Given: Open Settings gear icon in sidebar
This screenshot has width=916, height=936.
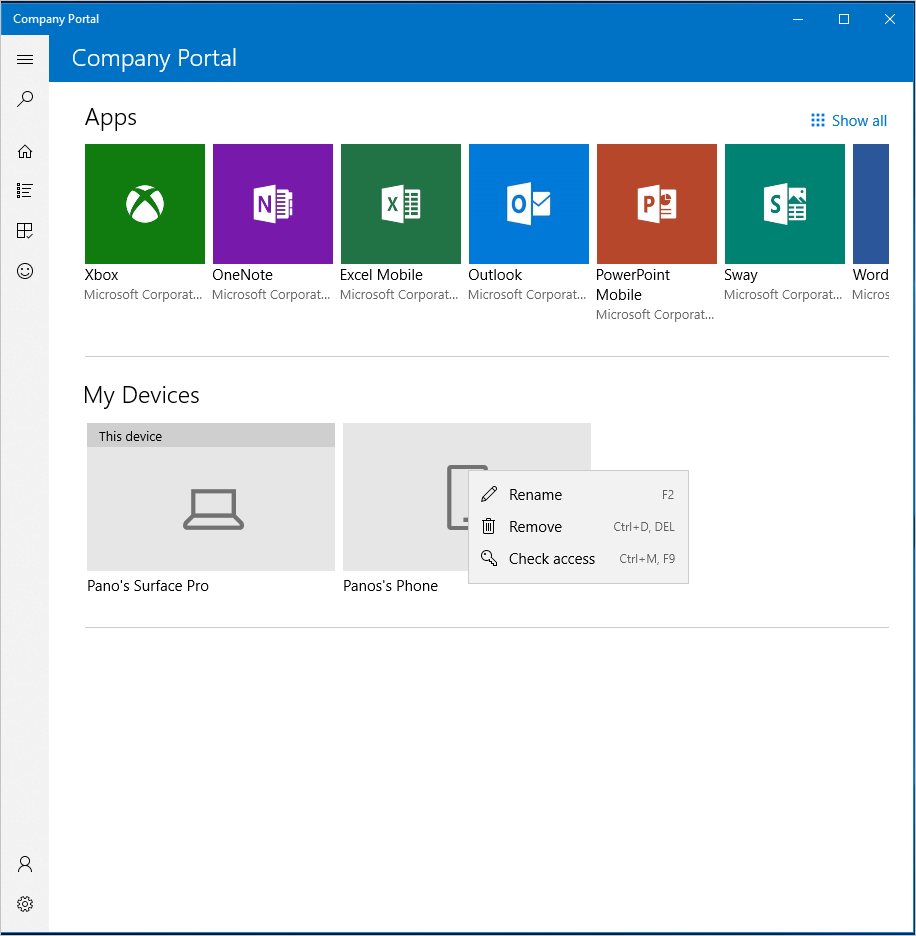Looking at the screenshot, I should [x=24, y=904].
